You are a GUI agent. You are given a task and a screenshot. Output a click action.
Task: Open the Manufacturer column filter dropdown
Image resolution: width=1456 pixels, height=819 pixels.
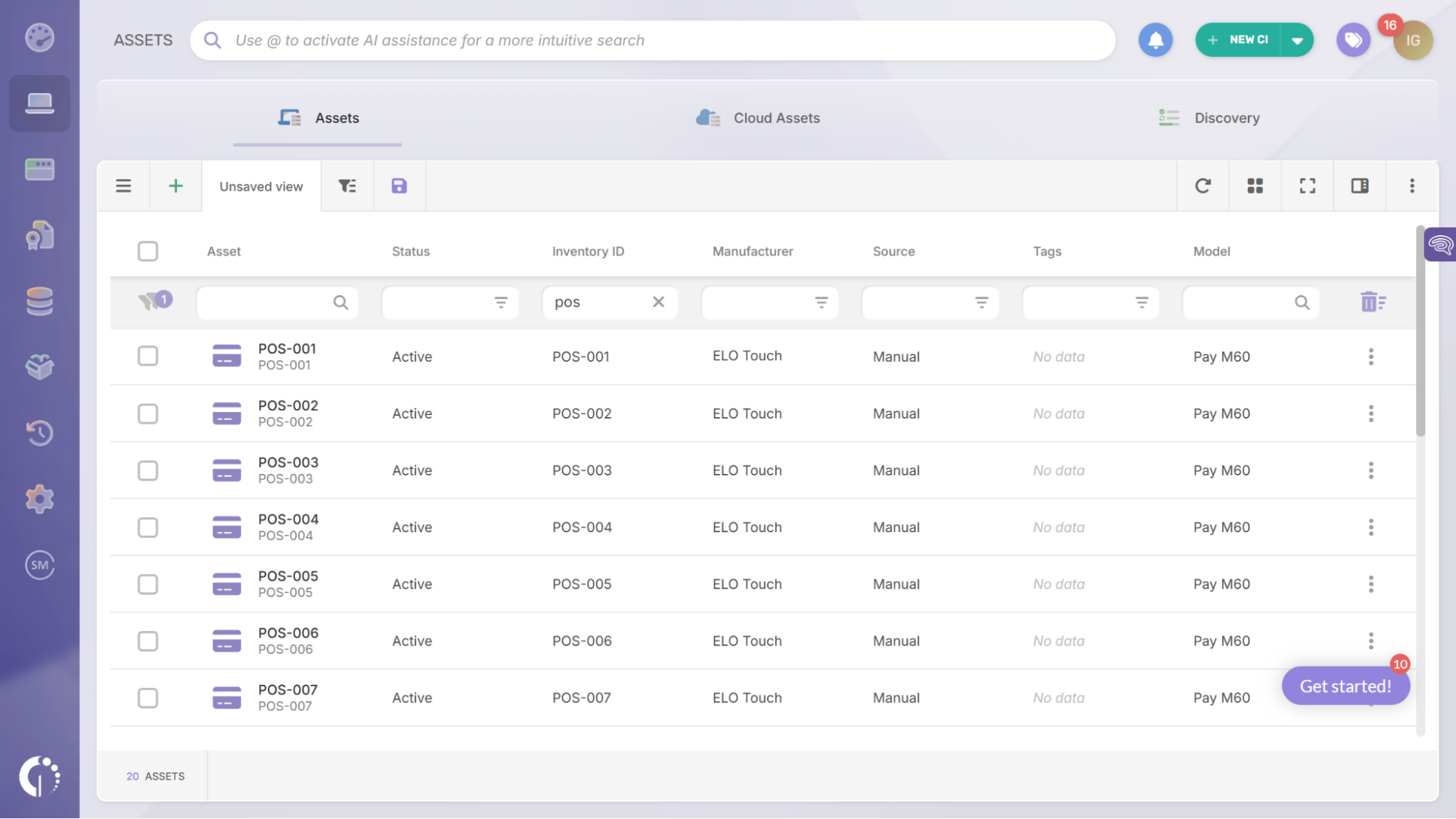click(822, 302)
